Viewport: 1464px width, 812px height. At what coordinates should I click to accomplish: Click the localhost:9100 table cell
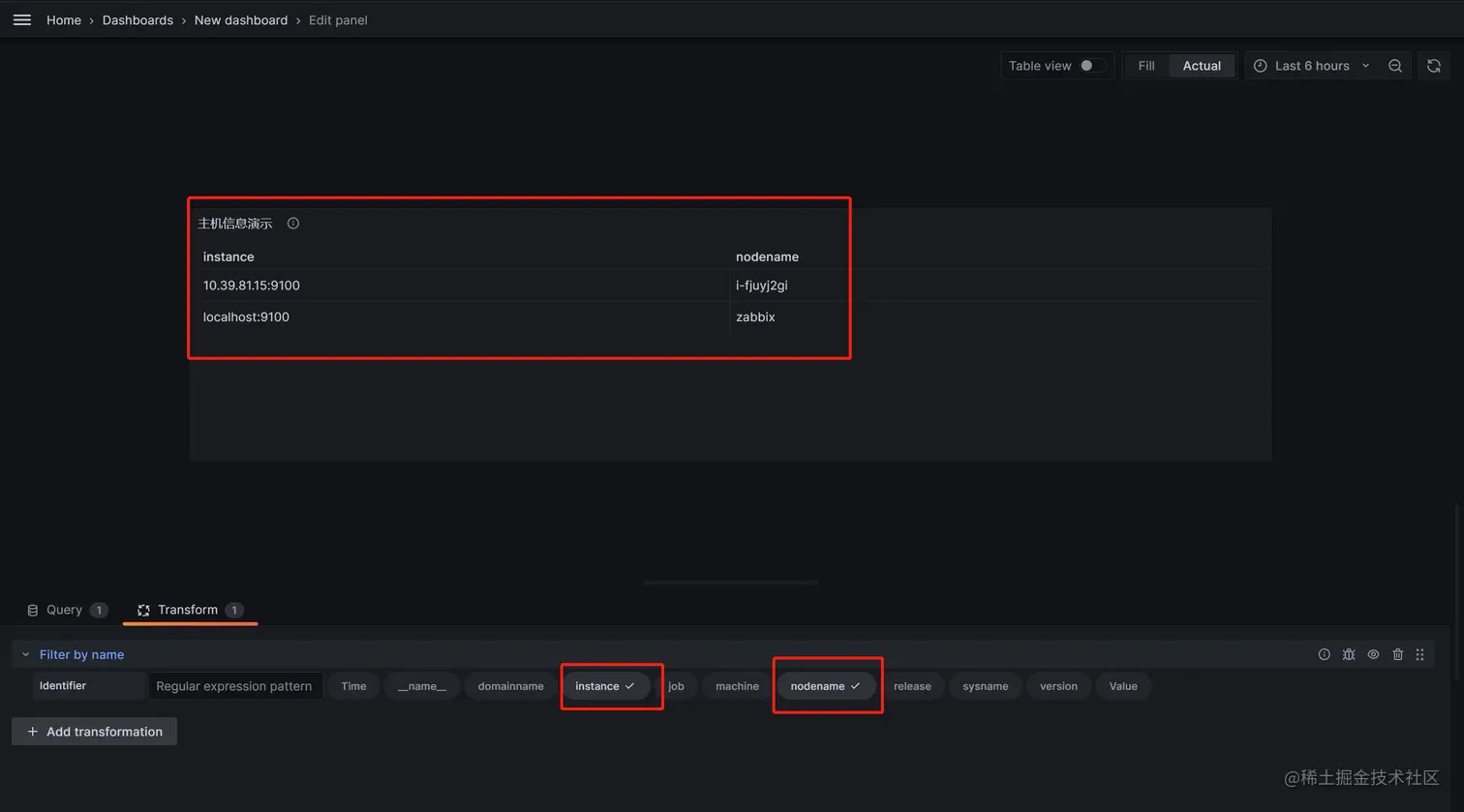point(246,316)
